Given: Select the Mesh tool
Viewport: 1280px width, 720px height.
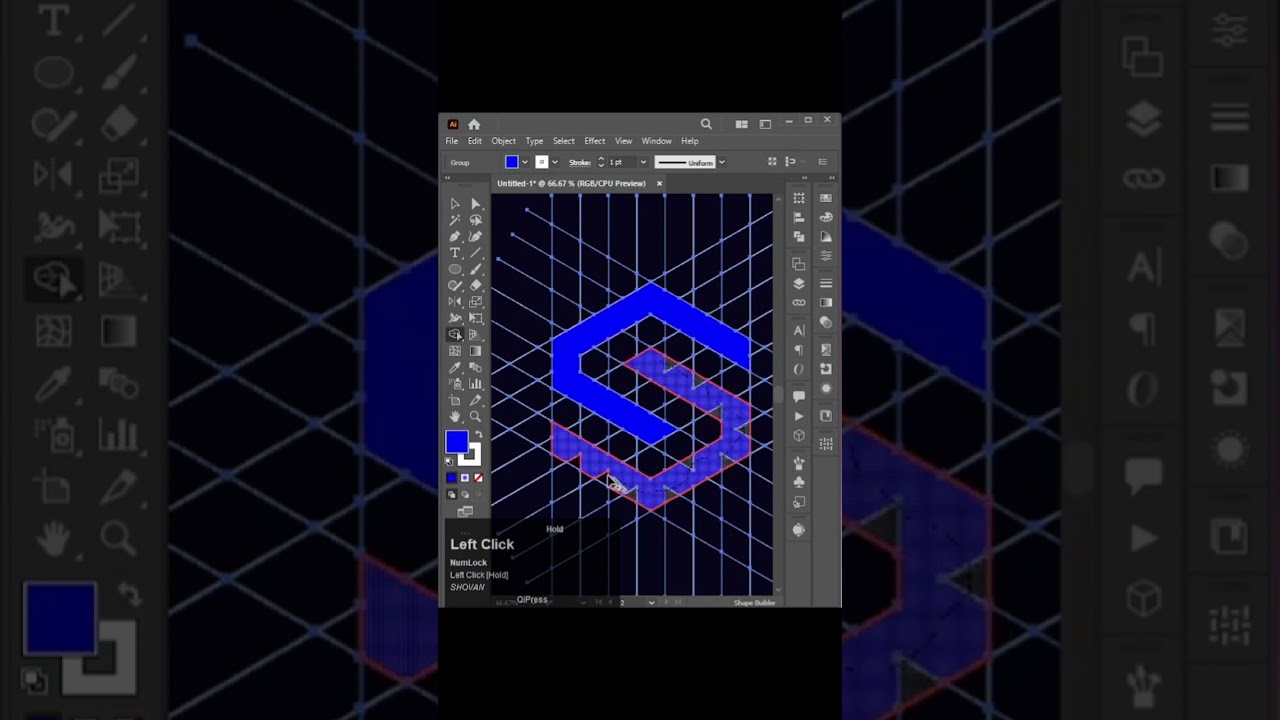Looking at the screenshot, I should [x=455, y=351].
